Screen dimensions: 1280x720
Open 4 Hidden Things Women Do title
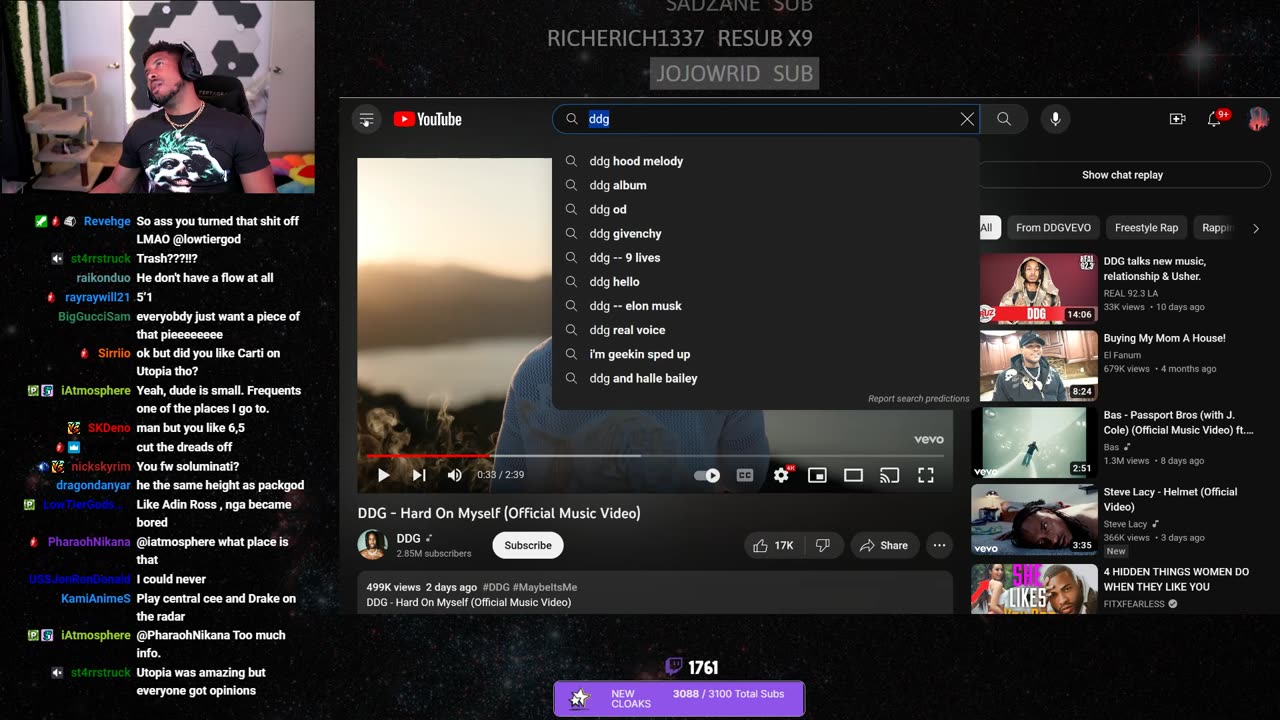[x=1176, y=579]
